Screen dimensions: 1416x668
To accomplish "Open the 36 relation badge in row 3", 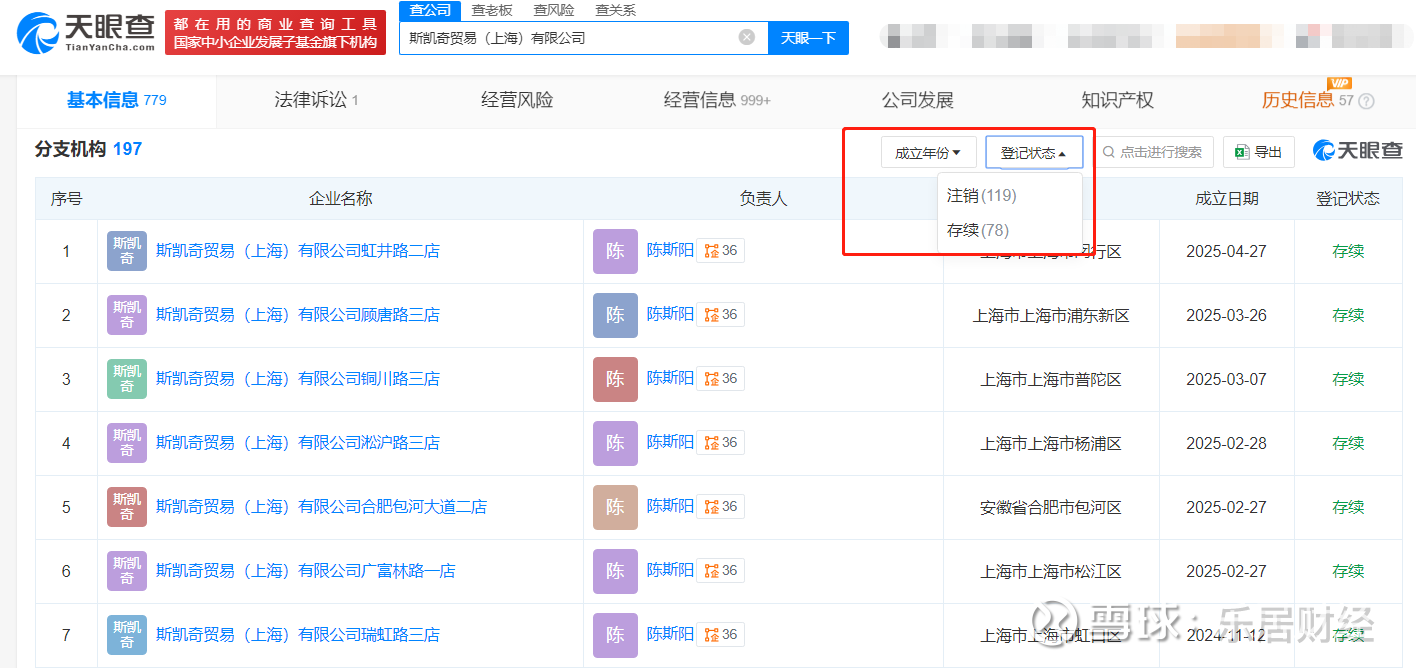I will [x=721, y=379].
